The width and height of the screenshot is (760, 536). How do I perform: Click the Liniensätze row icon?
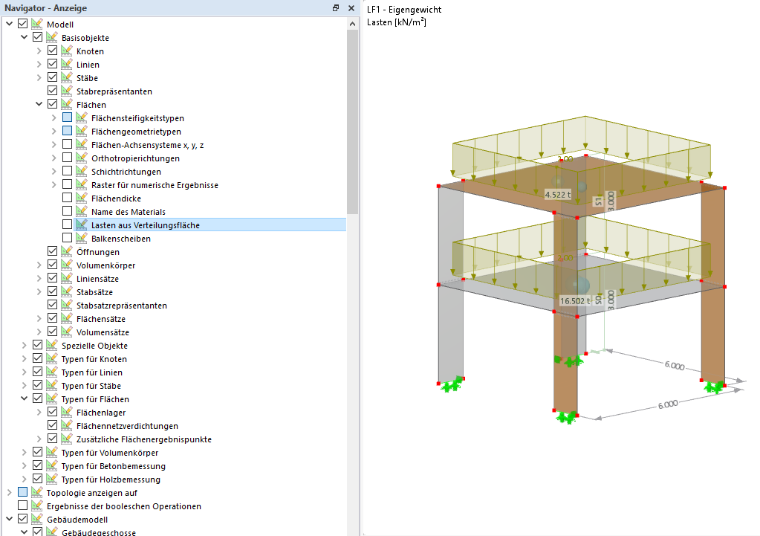[67, 279]
